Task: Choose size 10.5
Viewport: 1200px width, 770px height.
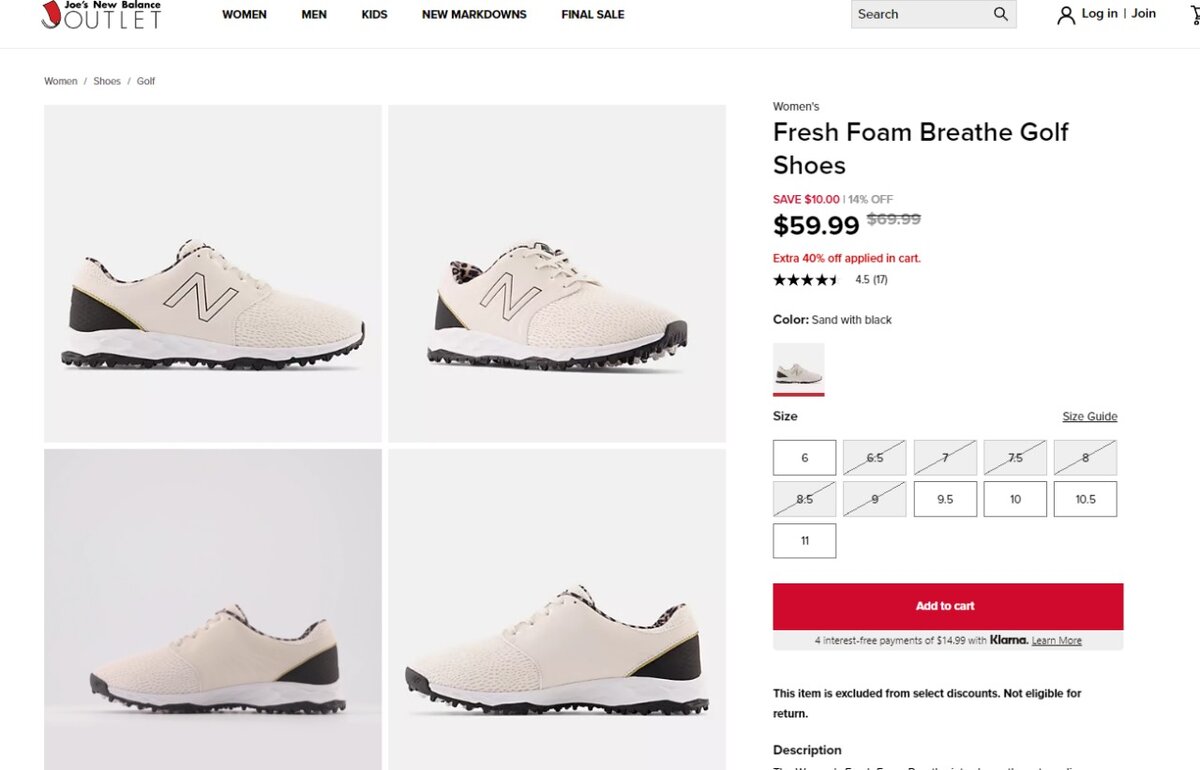Action: click(1085, 499)
